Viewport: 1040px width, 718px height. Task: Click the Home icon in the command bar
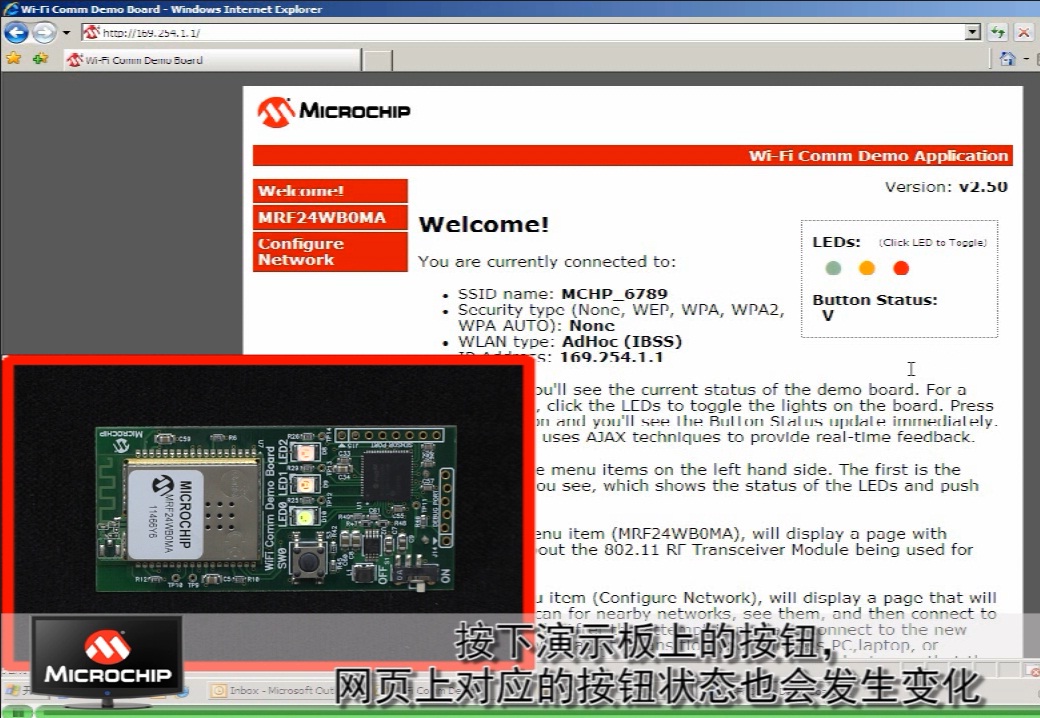coord(1007,59)
